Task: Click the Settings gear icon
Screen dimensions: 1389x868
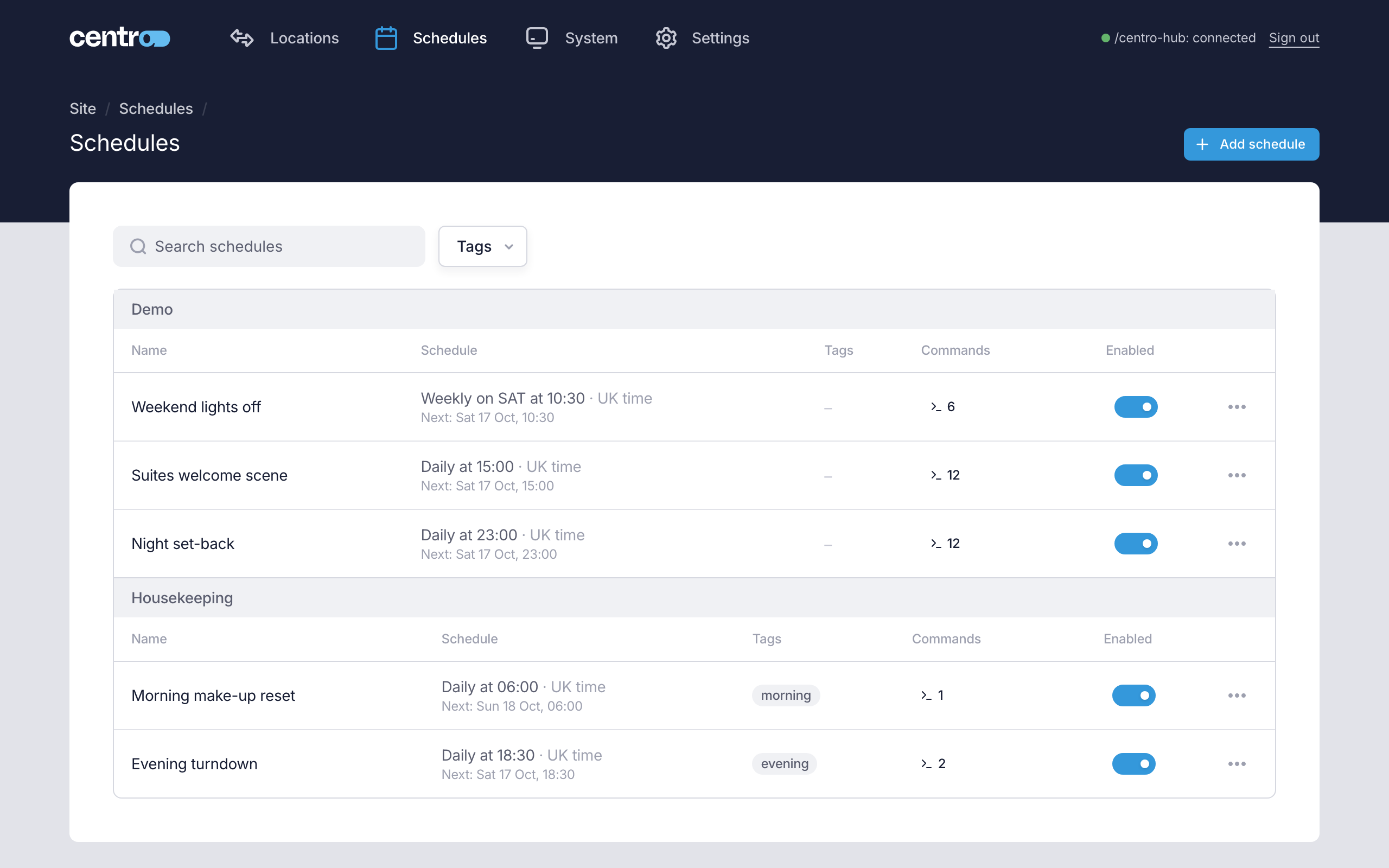Action: point(666,38)
